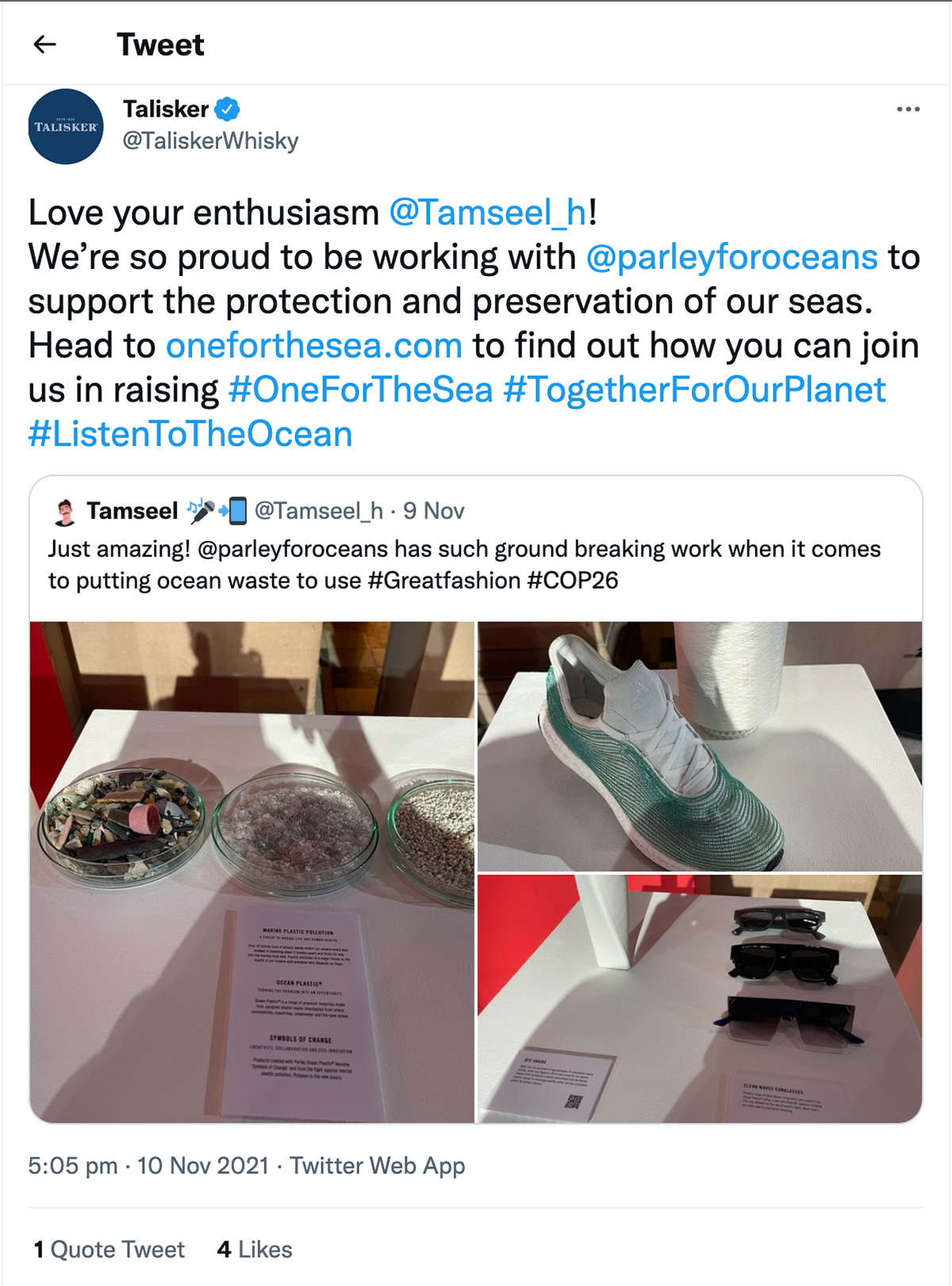Select the #OneForTheSea hashtag
Screen dimensions: 952x1286
[x=361, y=390]
